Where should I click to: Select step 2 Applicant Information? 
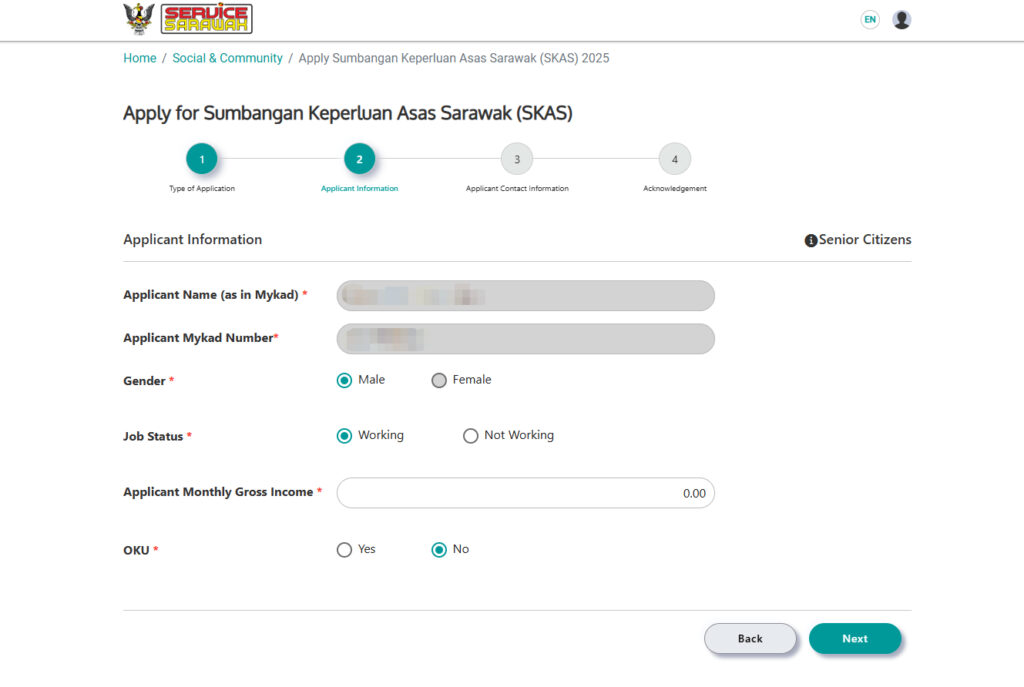[359, 159]
